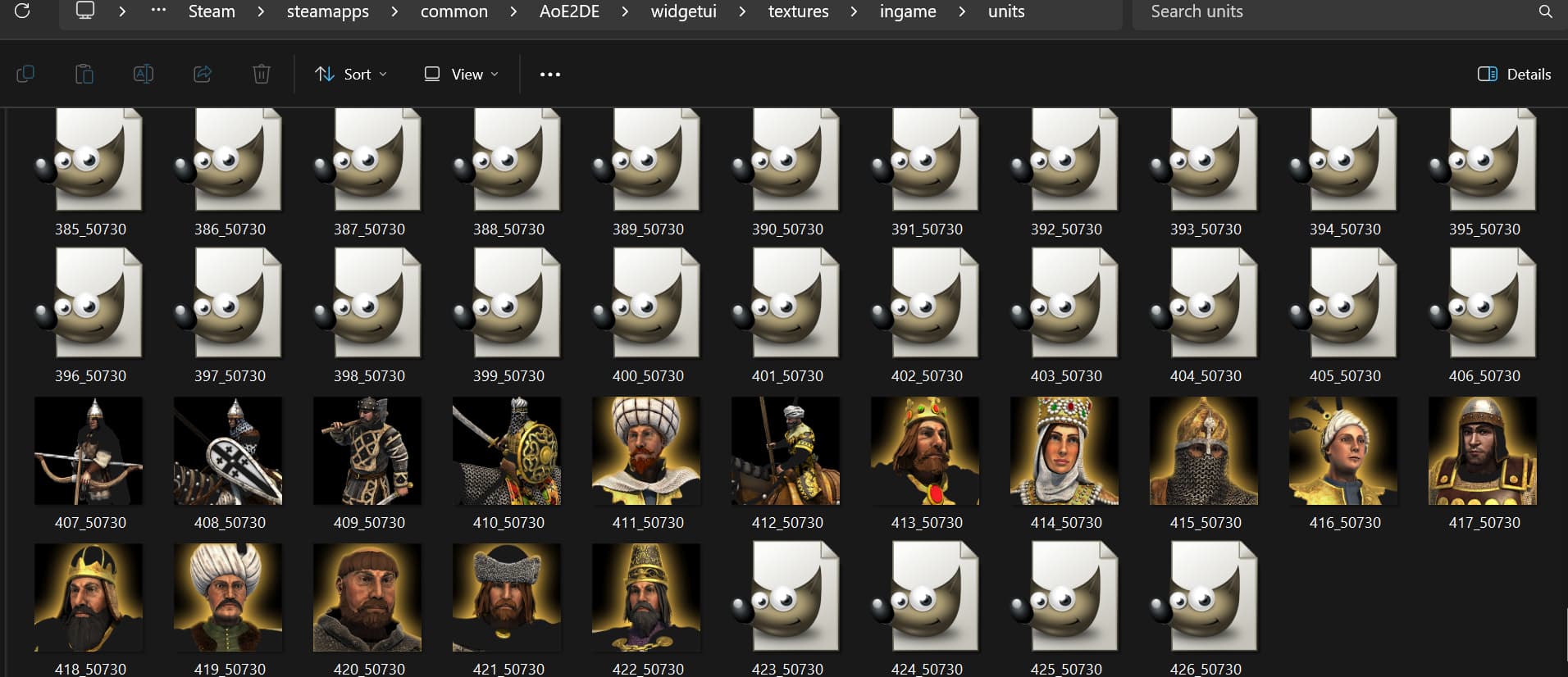This screenshot has width=1568, height=677.
Task: Click the Copy icon in toolbar
Action: [x=25, y=74]
